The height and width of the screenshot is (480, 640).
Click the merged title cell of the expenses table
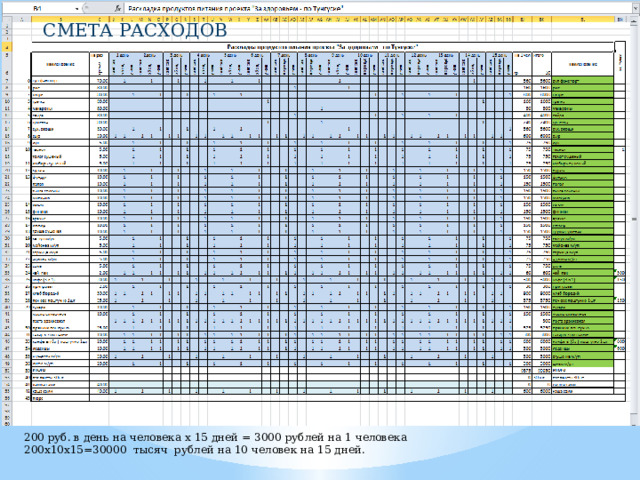coord(322,47)
